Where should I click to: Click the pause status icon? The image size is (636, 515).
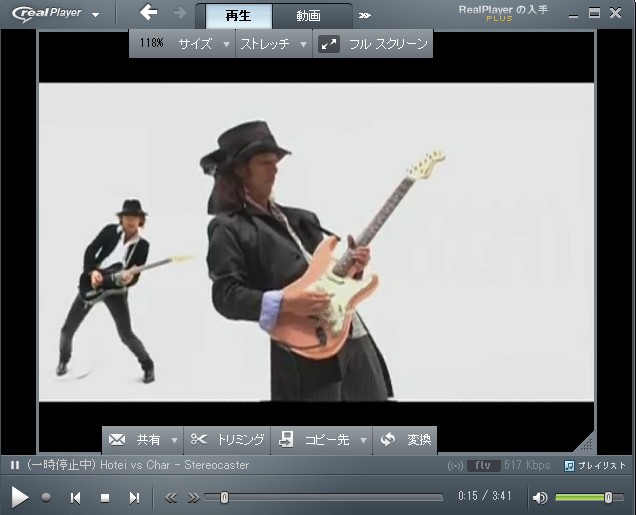coord(15,465)
